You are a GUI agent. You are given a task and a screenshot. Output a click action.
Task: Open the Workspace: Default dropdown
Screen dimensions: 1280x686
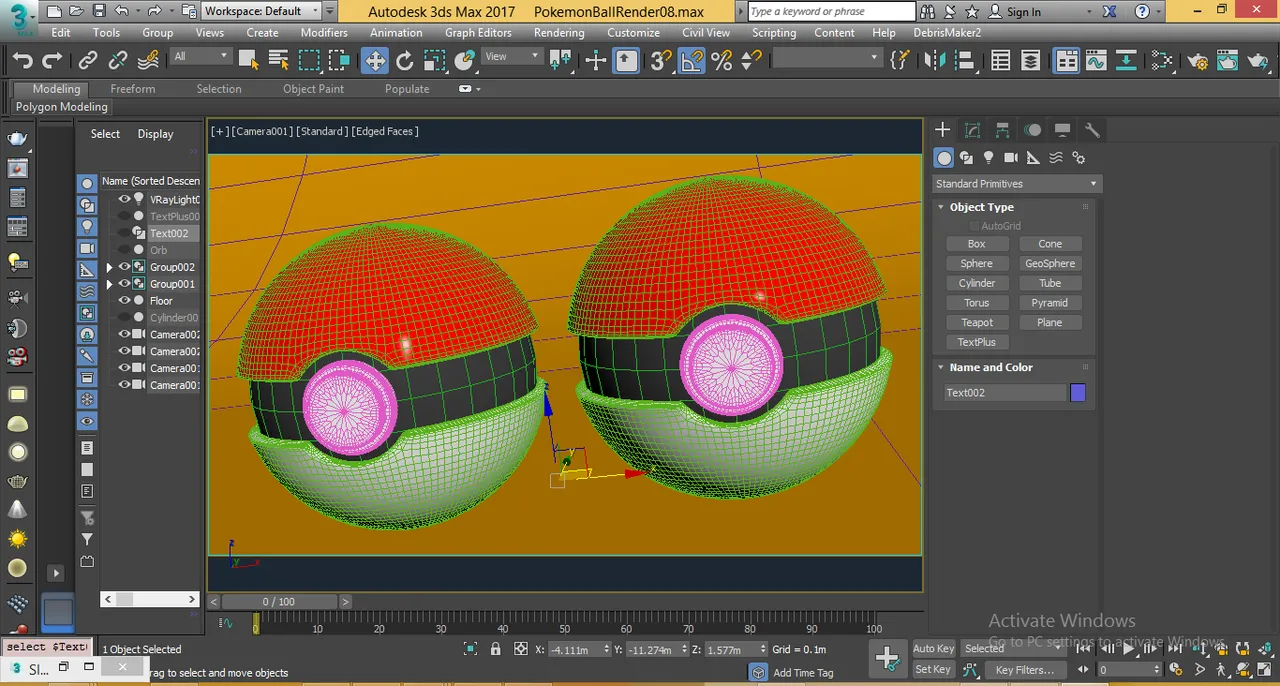(261, 11)
